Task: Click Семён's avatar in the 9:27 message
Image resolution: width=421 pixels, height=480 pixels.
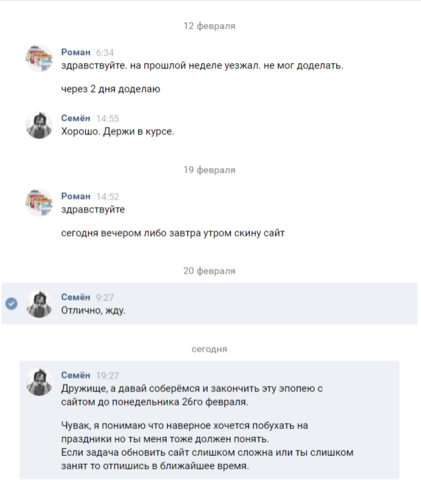Action: coord(39,304)
